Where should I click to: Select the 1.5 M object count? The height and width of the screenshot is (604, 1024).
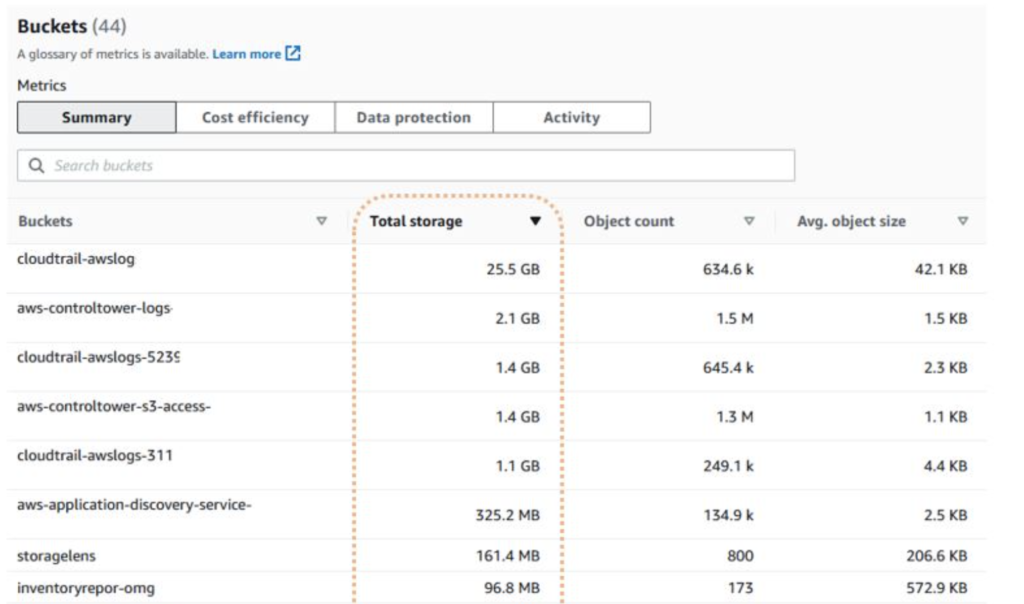[735, 319]
